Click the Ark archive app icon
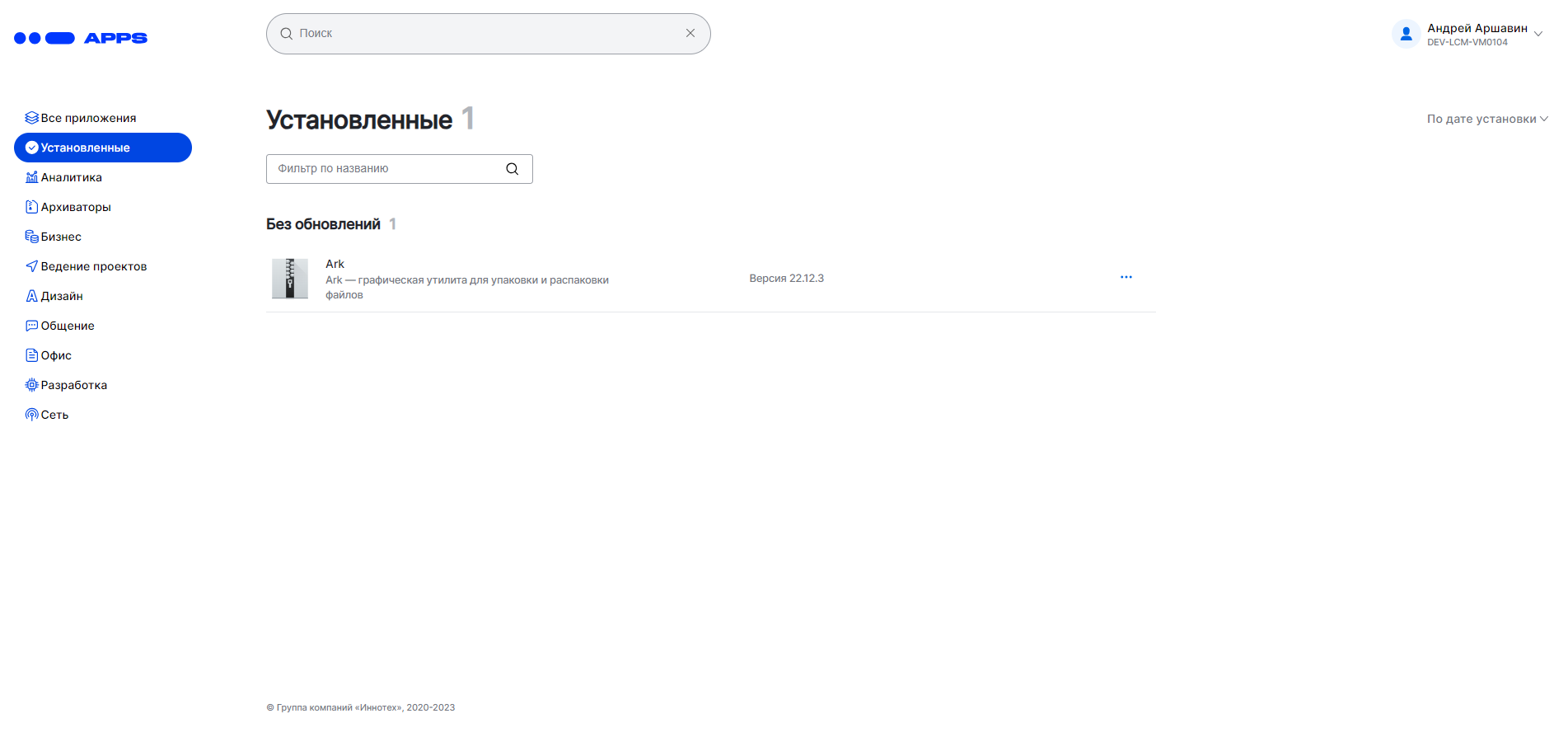Viewport: 1568px width, 737px height. pos(290,279)
